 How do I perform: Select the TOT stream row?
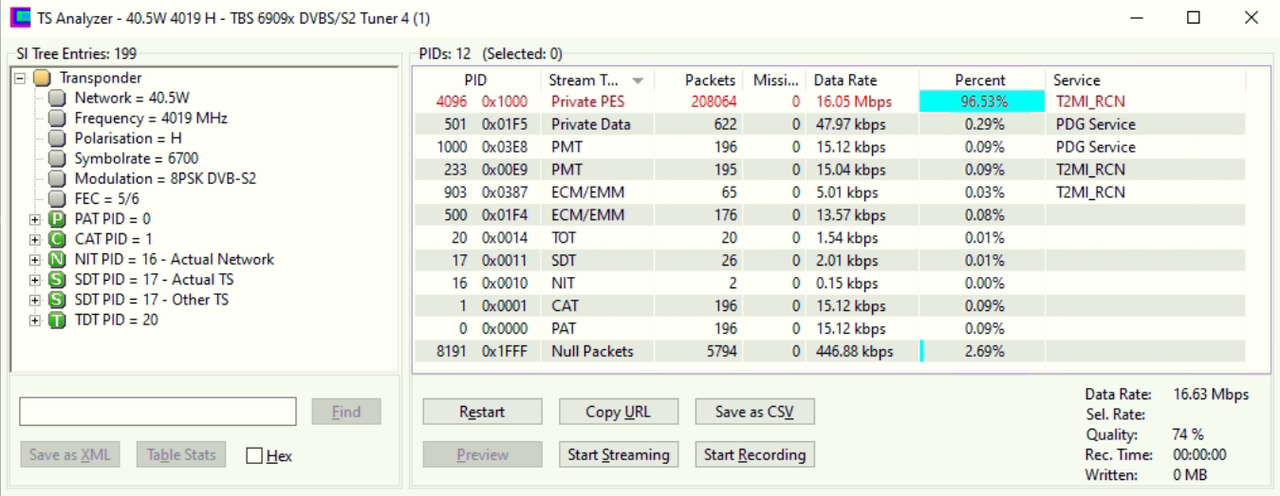point(830,238)
